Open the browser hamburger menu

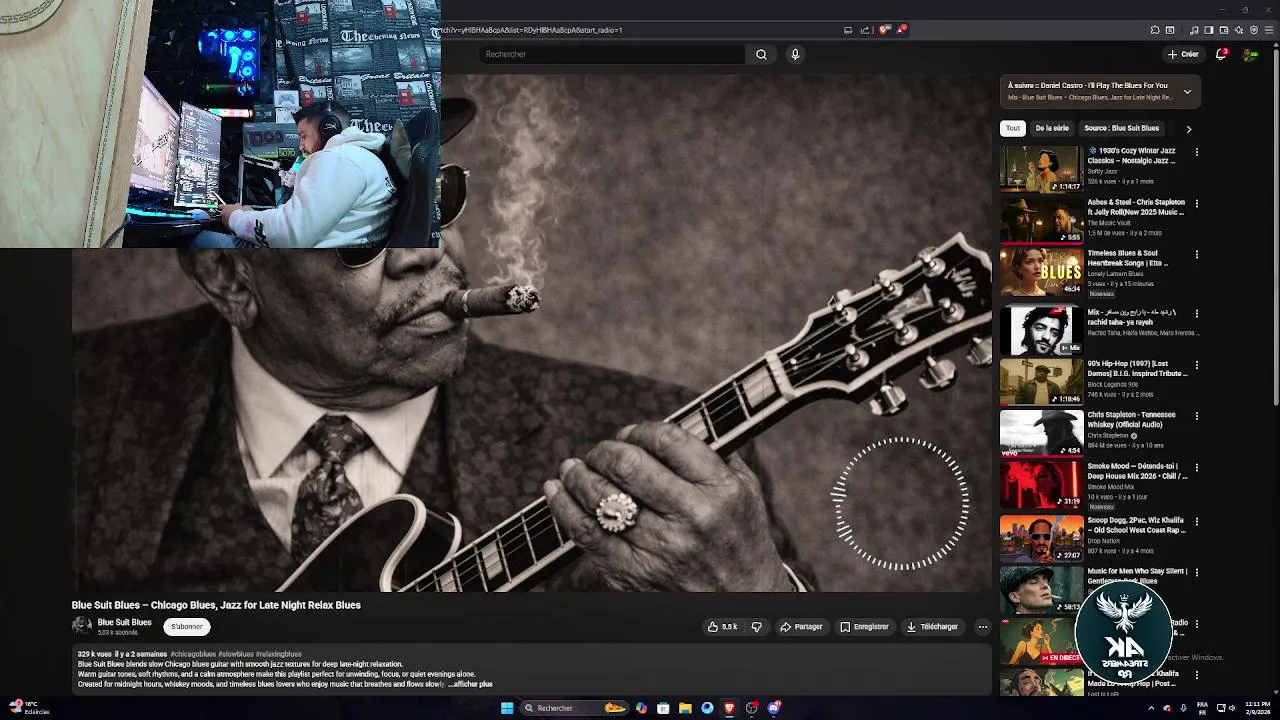pos(1270,30)
